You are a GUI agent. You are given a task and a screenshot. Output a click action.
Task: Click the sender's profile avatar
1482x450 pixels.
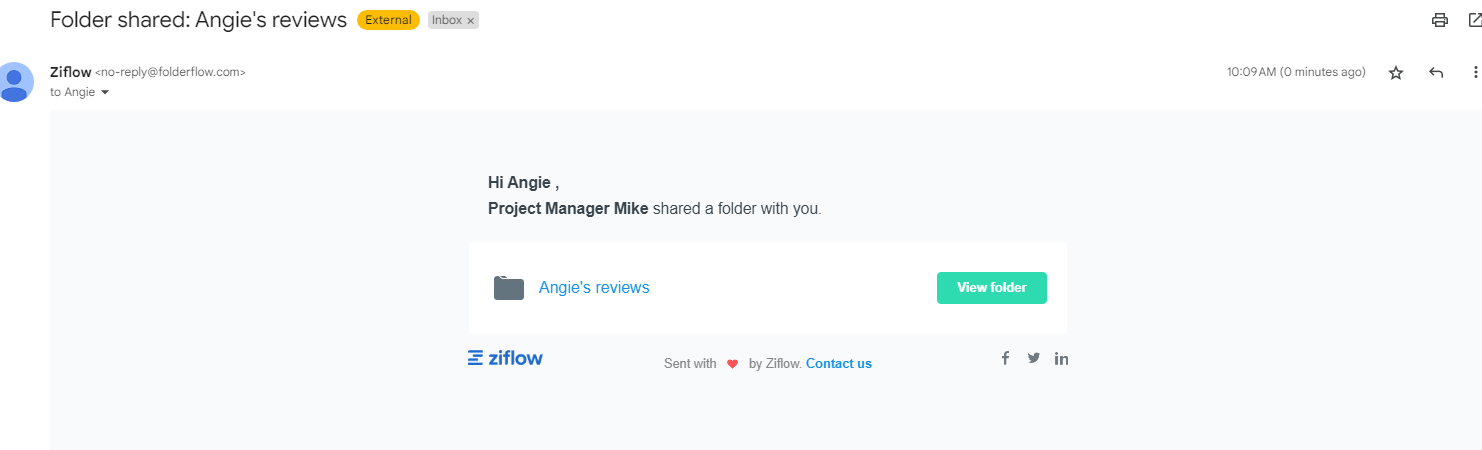[14, 82]
